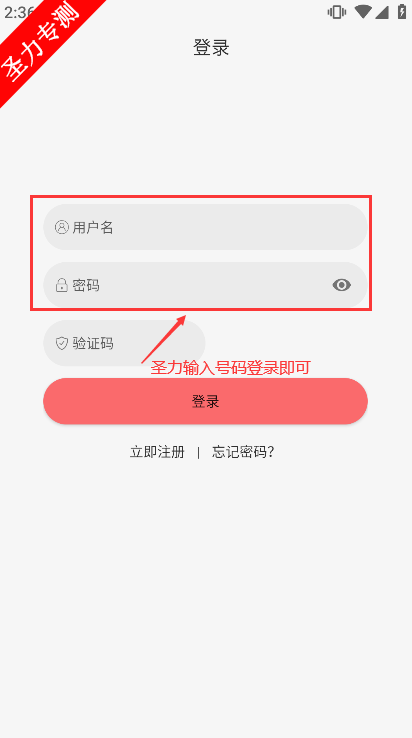Image resolution: width=412 pixels, height=738 pixels.
Task: Tap the 登录 page title at top
Action: (211, 48)
